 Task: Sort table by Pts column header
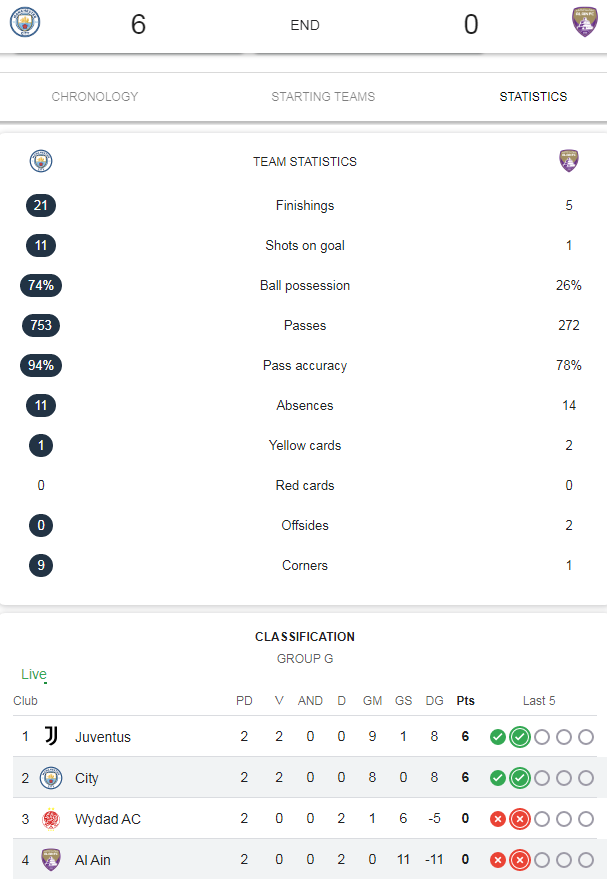coord(465,700)
